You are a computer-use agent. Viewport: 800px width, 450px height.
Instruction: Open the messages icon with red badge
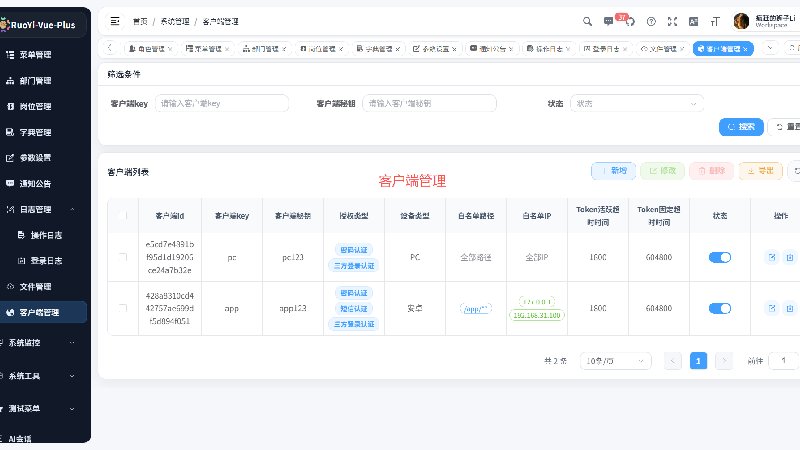[608, 21]
